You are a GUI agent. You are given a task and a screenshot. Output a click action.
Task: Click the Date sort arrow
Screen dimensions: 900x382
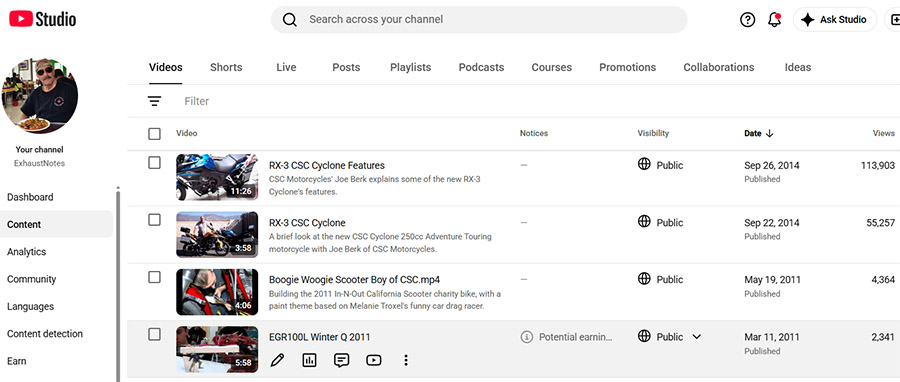[x=770, y=133]
